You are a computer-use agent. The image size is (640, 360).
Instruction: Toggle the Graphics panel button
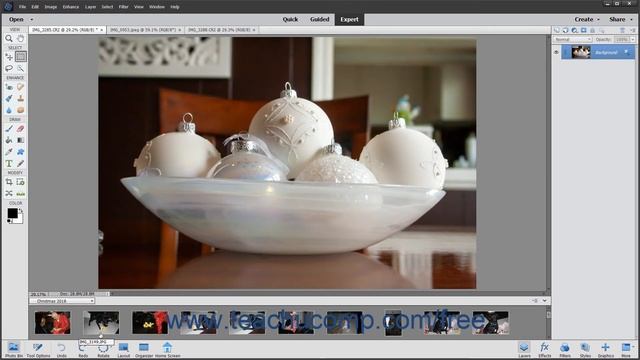click(x=605, y=350)
